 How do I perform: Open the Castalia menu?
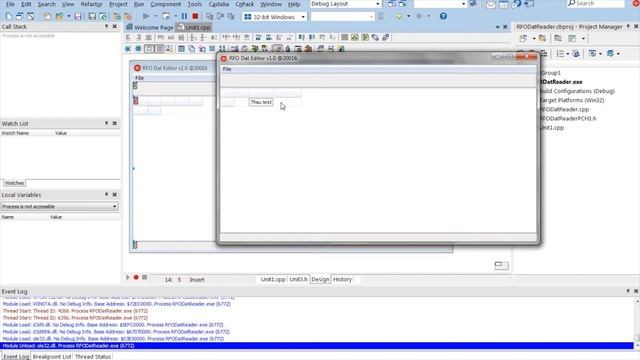(x=219, y=4)
